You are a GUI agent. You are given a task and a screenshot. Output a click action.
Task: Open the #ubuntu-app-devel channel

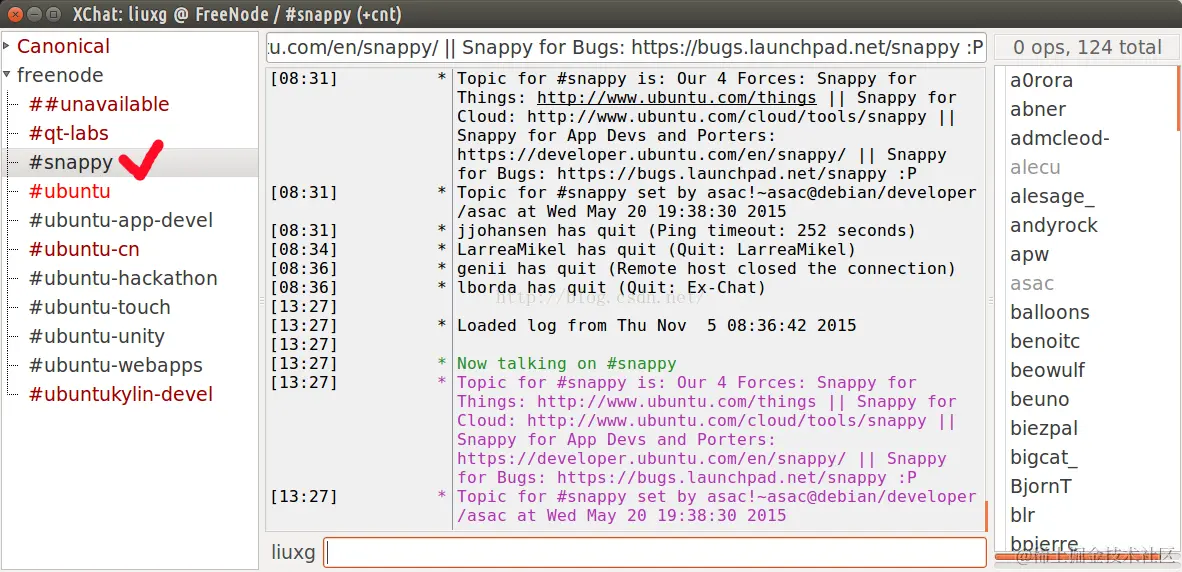pos(121,221)
